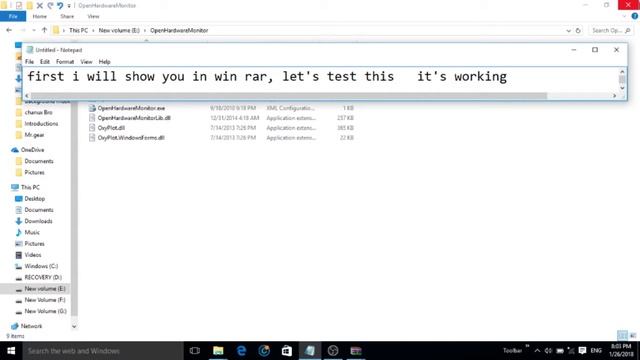The image size is (640, 360).
Task: Click undo icon in quick access toolbar
Action: click(x=60, y=5)
